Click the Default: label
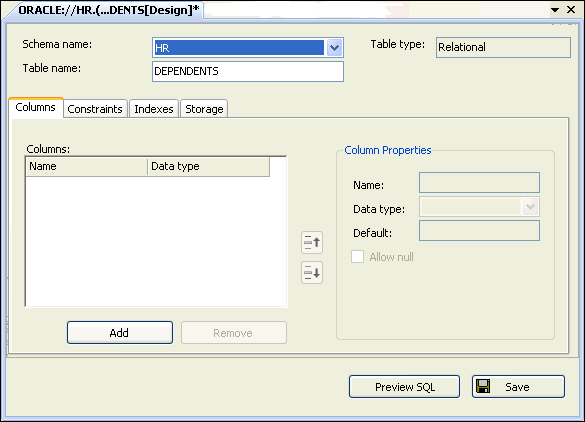 (x=372, y=233)
